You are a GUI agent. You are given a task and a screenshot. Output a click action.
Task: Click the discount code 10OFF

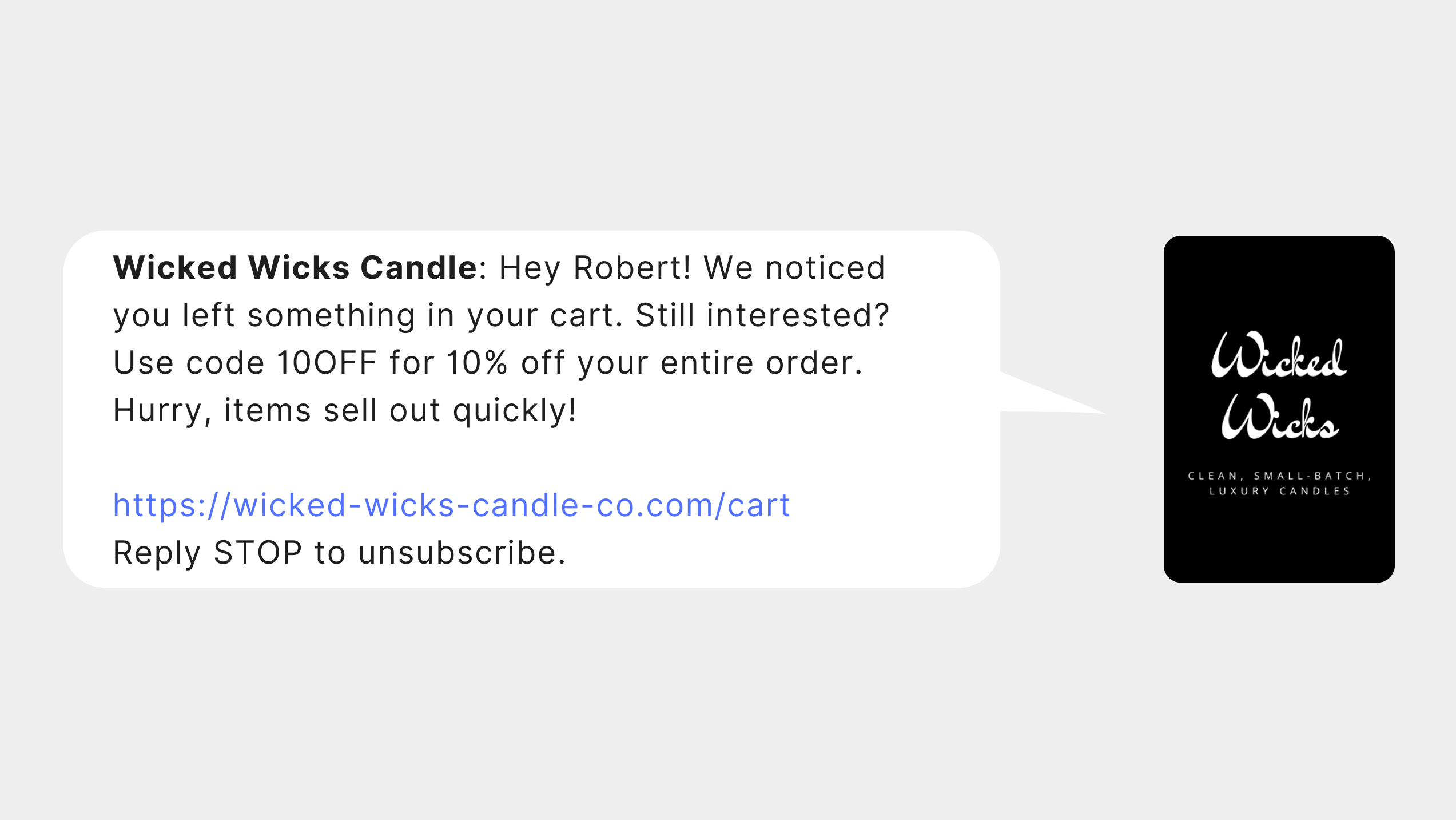coord(327,363)
